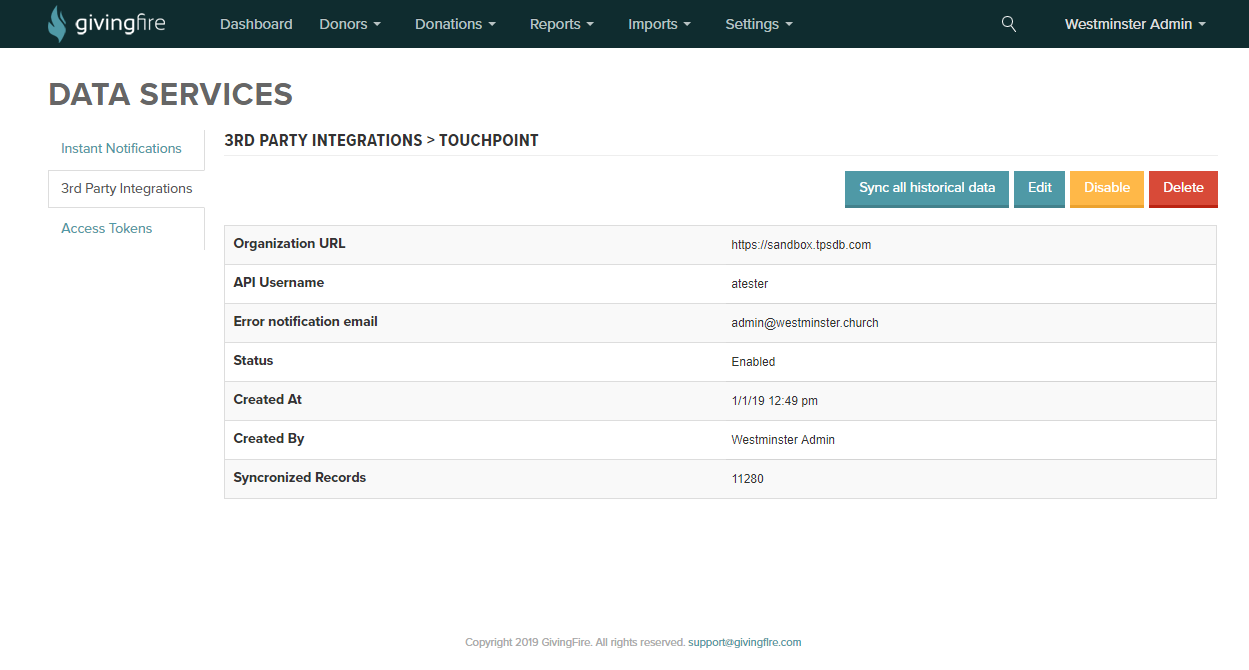Screen dimensions: 1249x670
Task: Click Created By value 'Westminster Admin'
Action: point(783,440)
